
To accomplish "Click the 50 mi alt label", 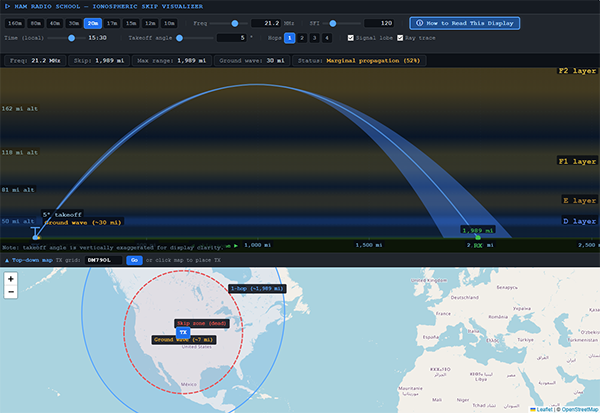I will pyautogui.click(x=18, y=221).
